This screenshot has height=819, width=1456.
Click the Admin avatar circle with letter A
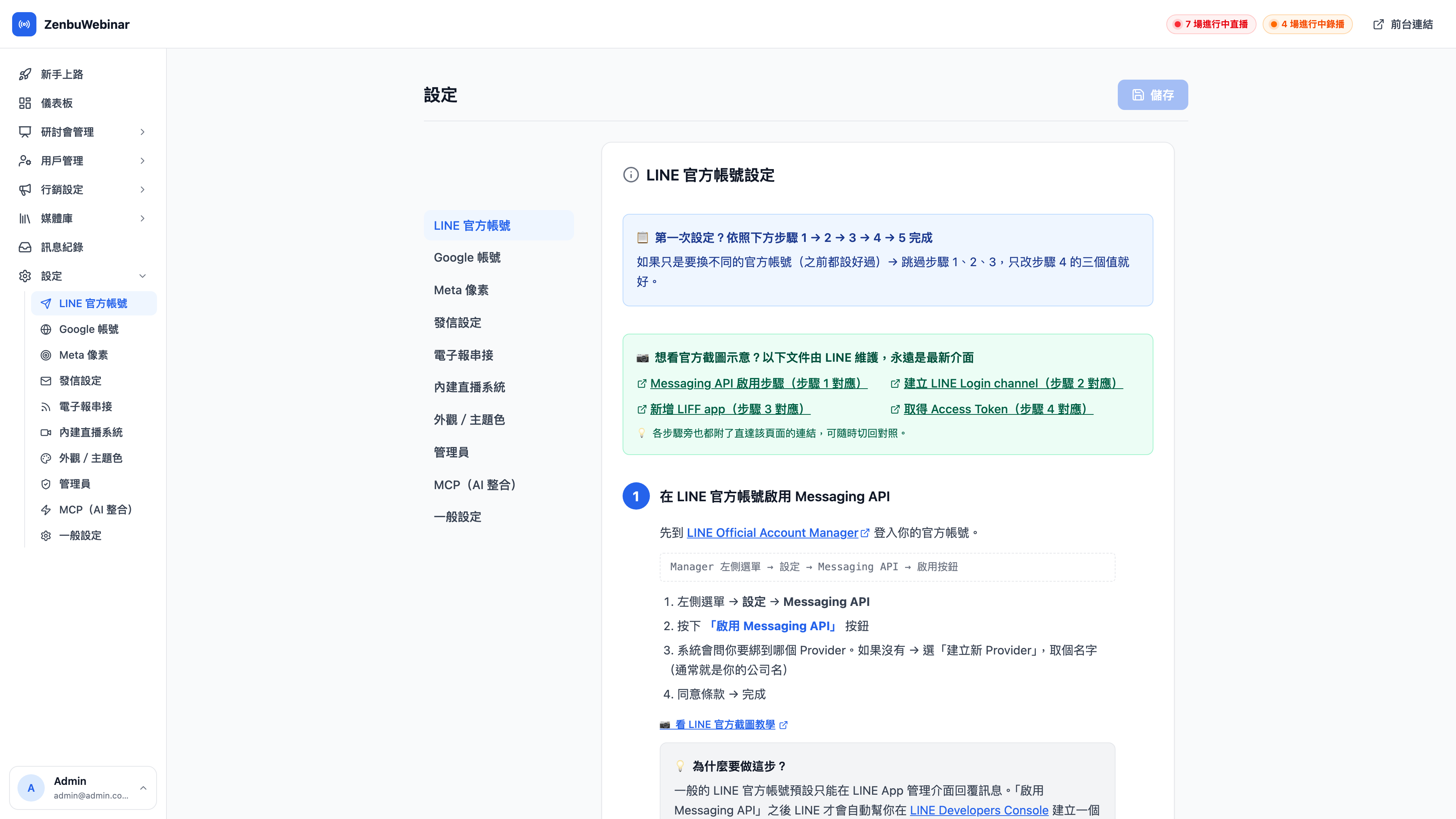click(31, 788)
